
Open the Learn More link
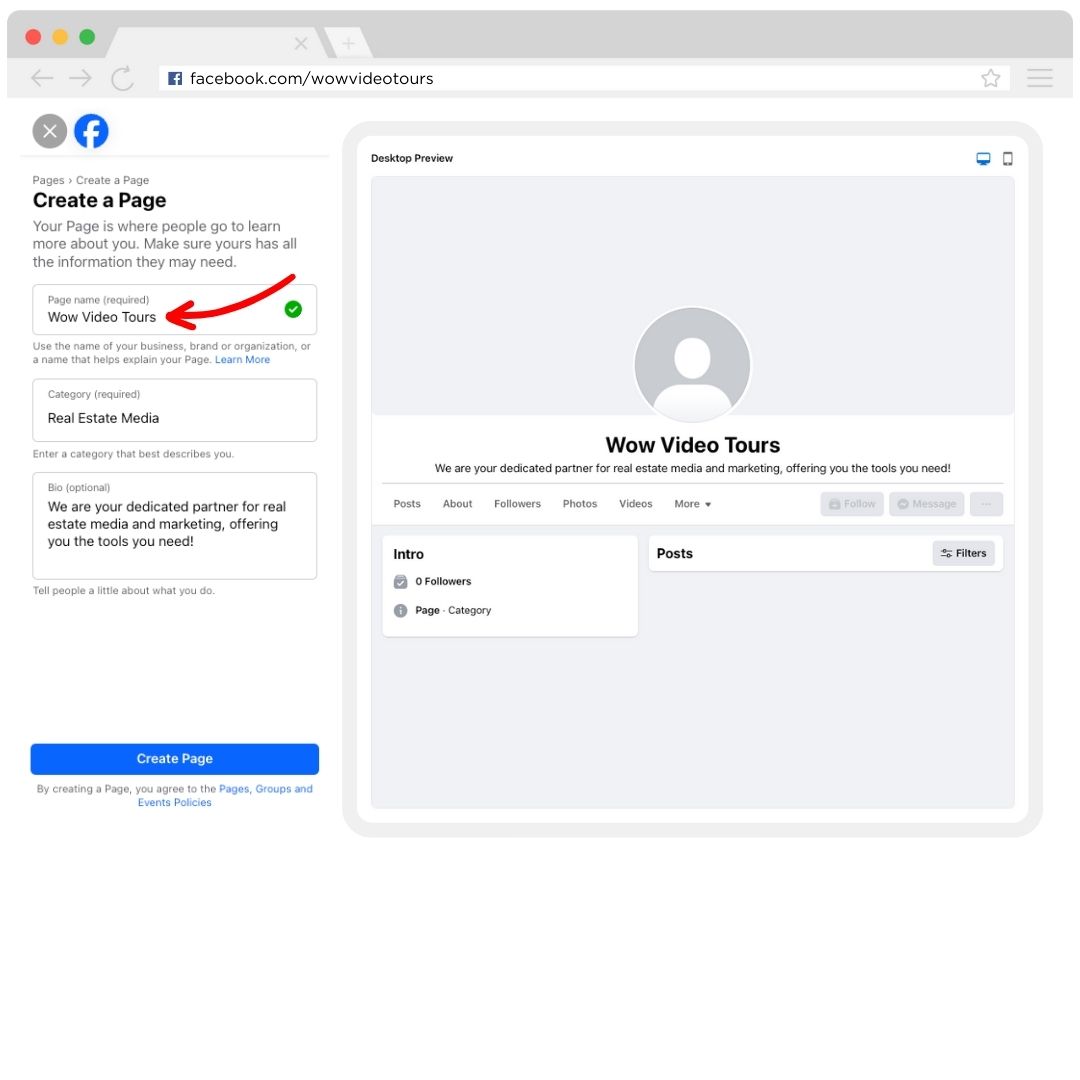tap(242, 360)
